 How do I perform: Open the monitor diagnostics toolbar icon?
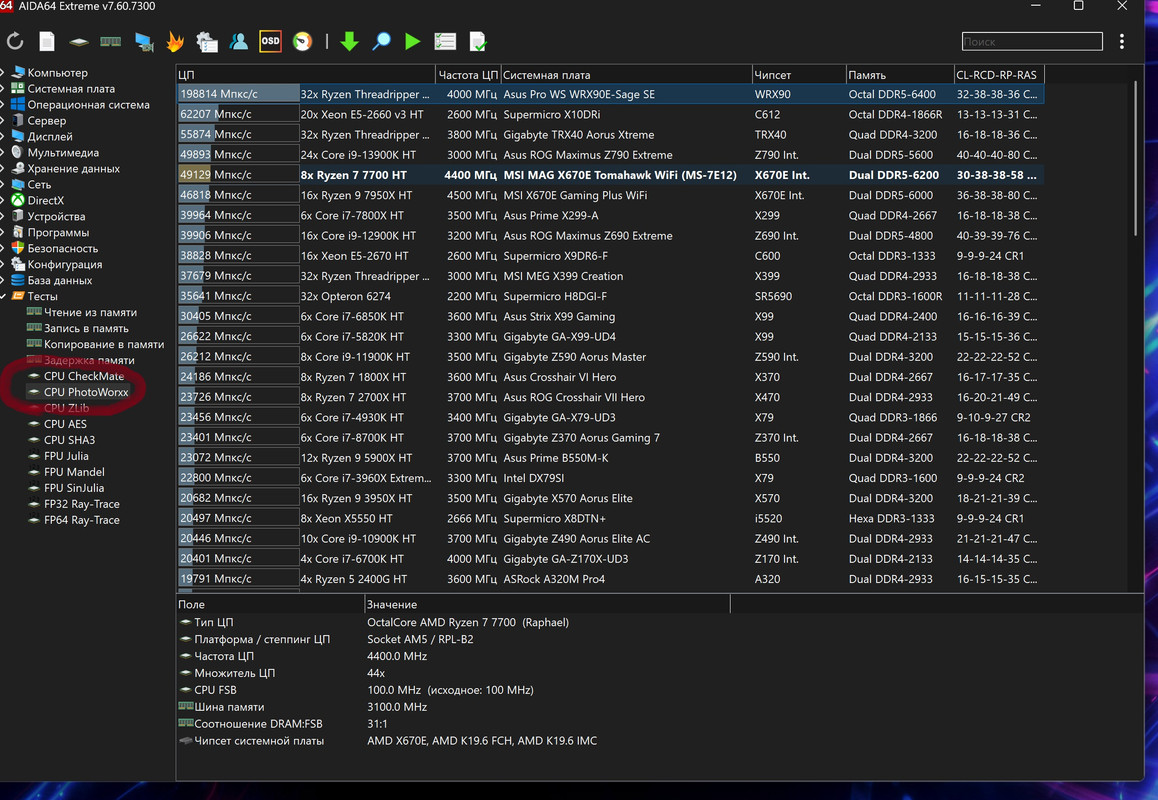pos(144,42)
